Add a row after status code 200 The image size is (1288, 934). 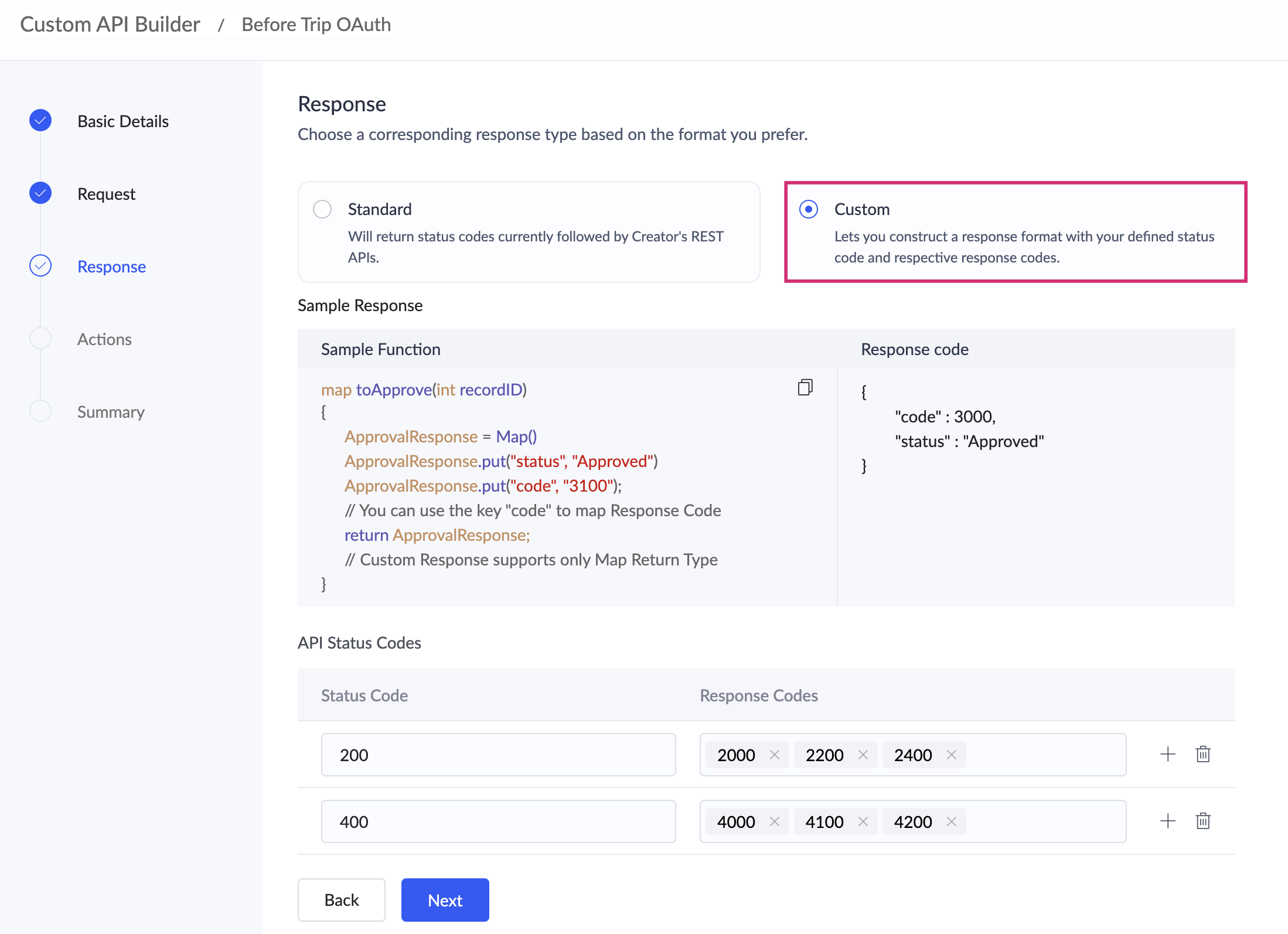click(1167, 754)
